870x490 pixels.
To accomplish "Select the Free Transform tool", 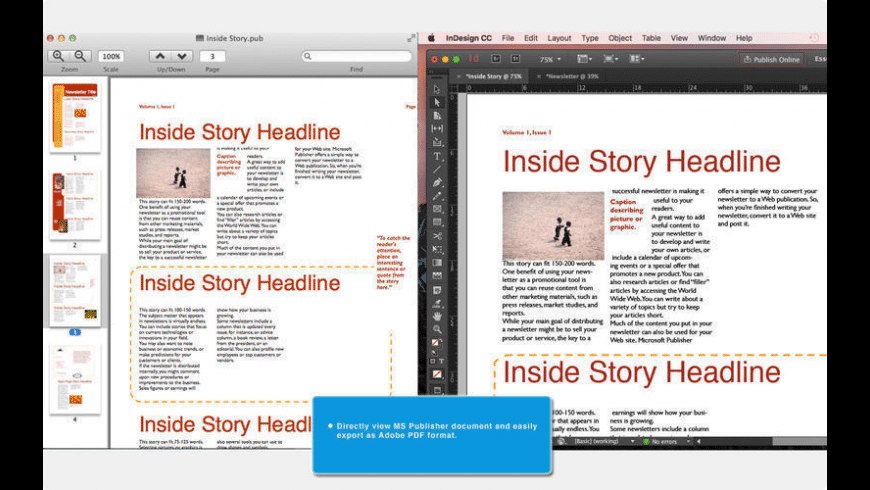I will [x=437, y=249].
